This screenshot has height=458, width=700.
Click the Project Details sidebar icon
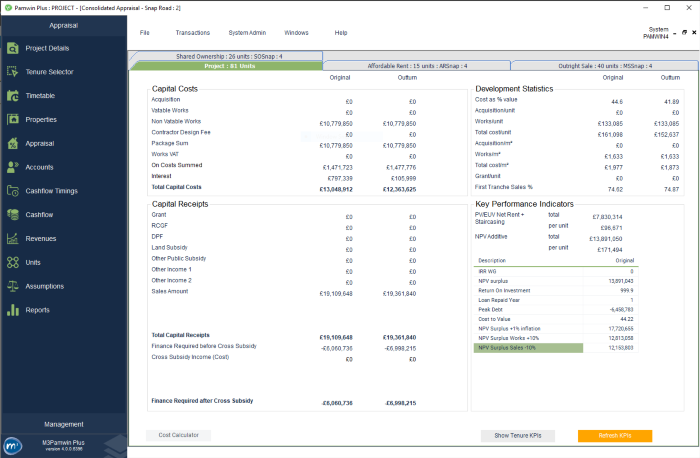pyautogui.click(x=13, y=48)
